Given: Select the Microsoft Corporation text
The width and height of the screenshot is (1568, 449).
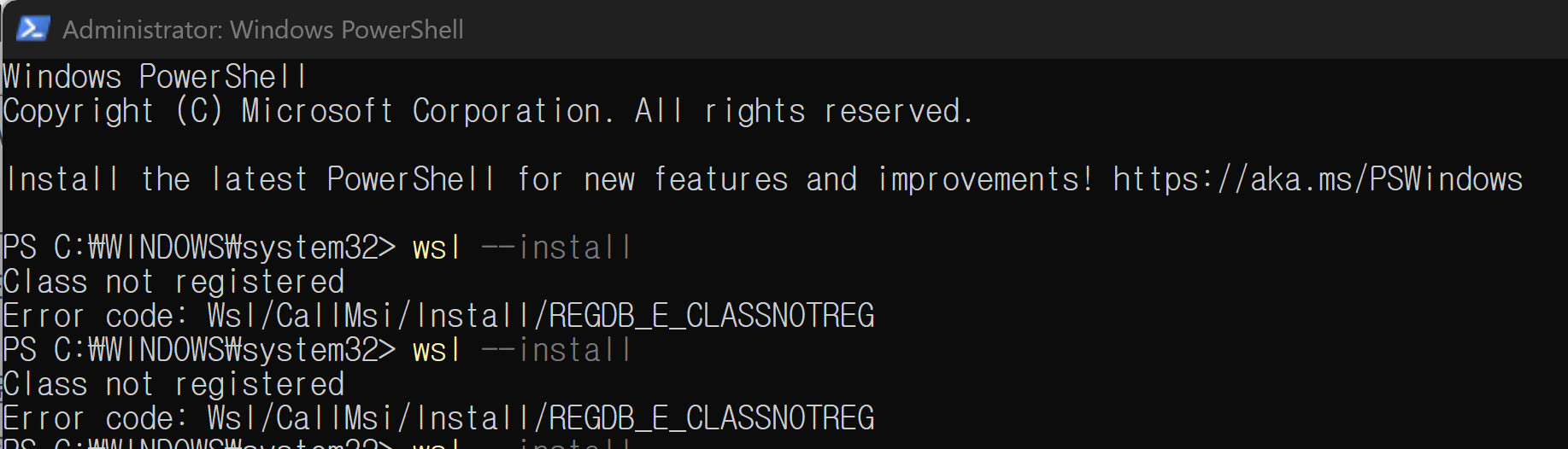Looking at the screenshot, I should pos(427,111).
